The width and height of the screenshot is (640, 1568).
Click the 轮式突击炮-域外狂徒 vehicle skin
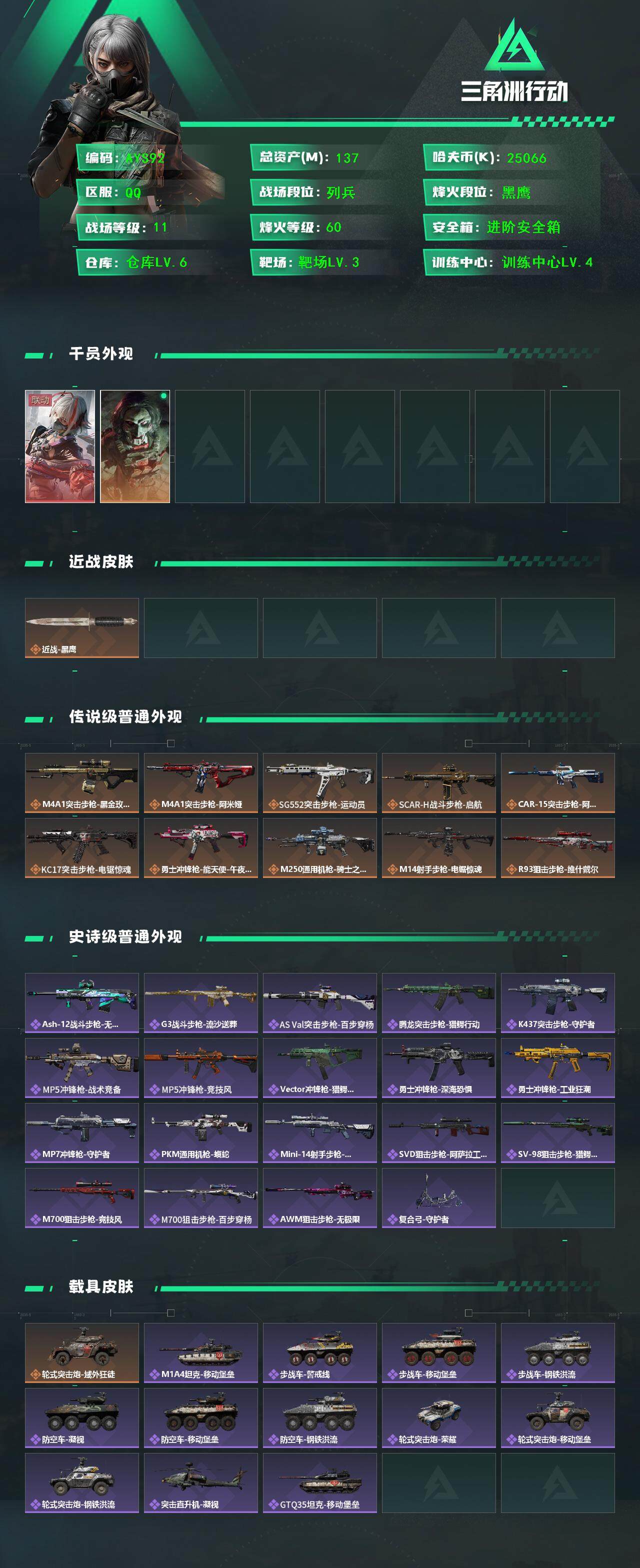click(x=81, y=1352)
